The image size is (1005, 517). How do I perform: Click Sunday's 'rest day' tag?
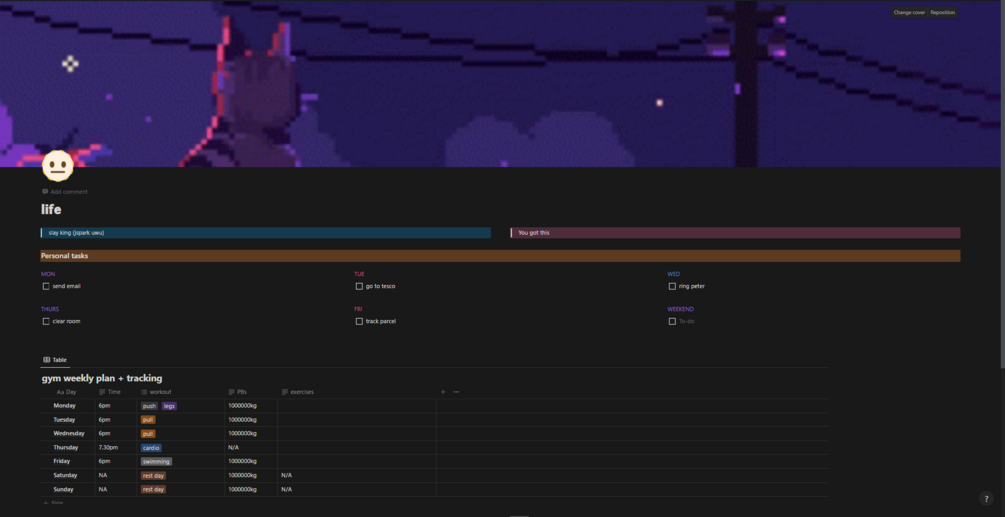(153, 489)
